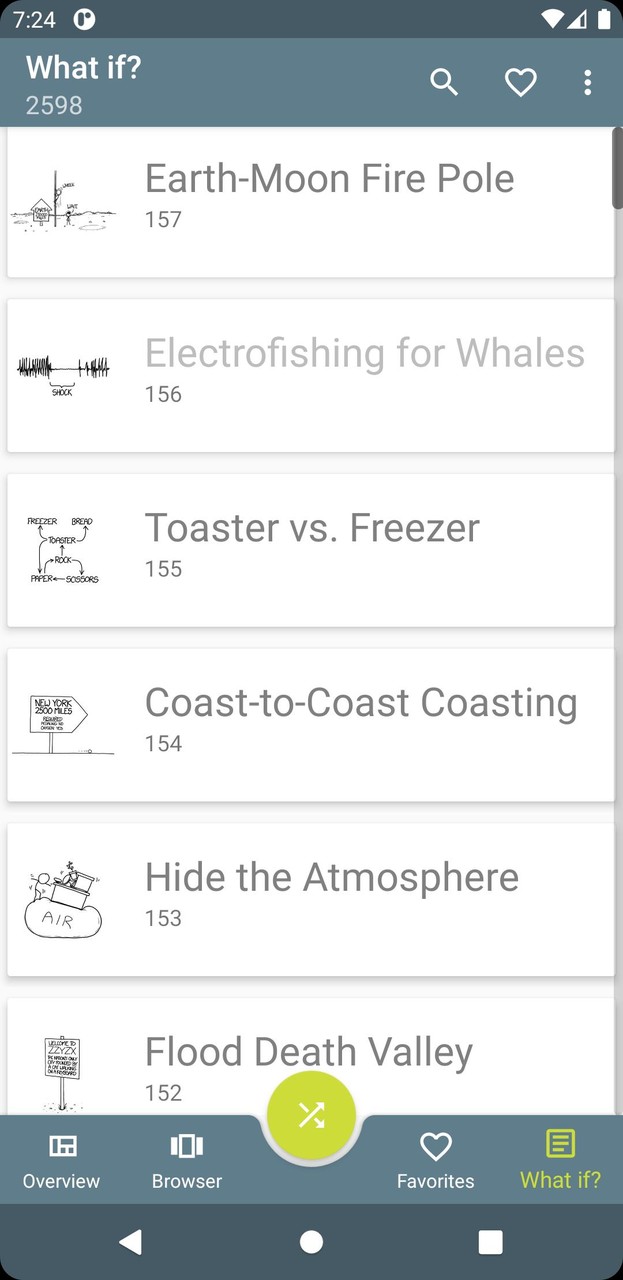
Task: Open the three-dot overflow menu
Action: tap(587, 83)
